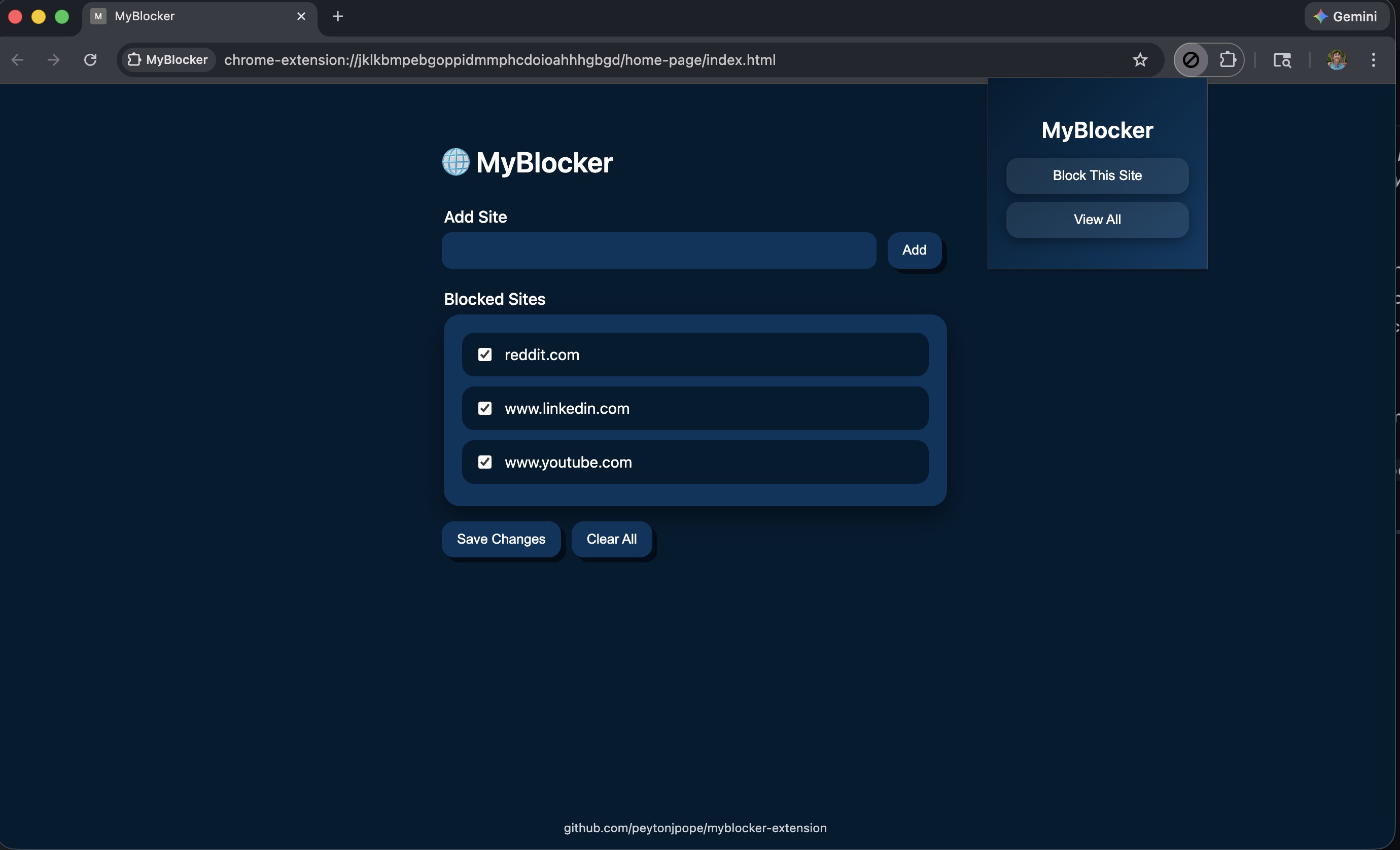
Task: Open the side panel search icon
Action: (1282, 60)
